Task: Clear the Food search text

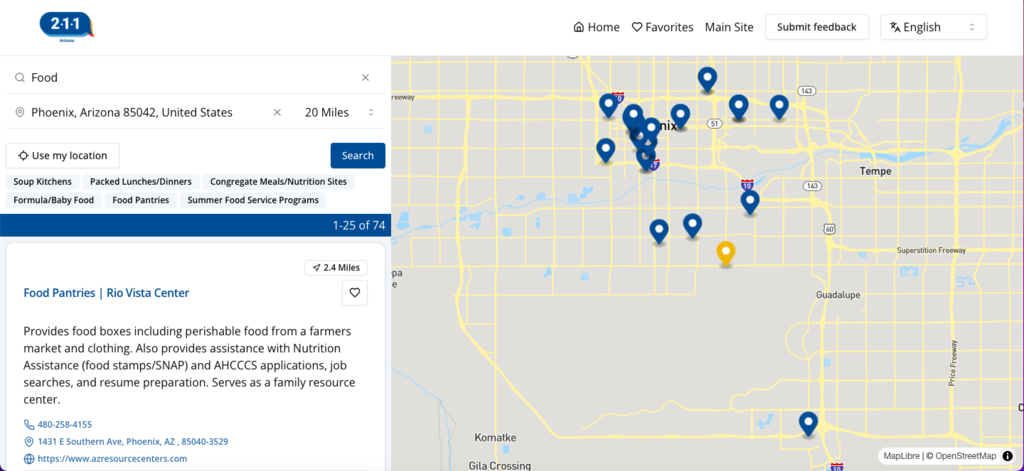Action: (365, 78)
